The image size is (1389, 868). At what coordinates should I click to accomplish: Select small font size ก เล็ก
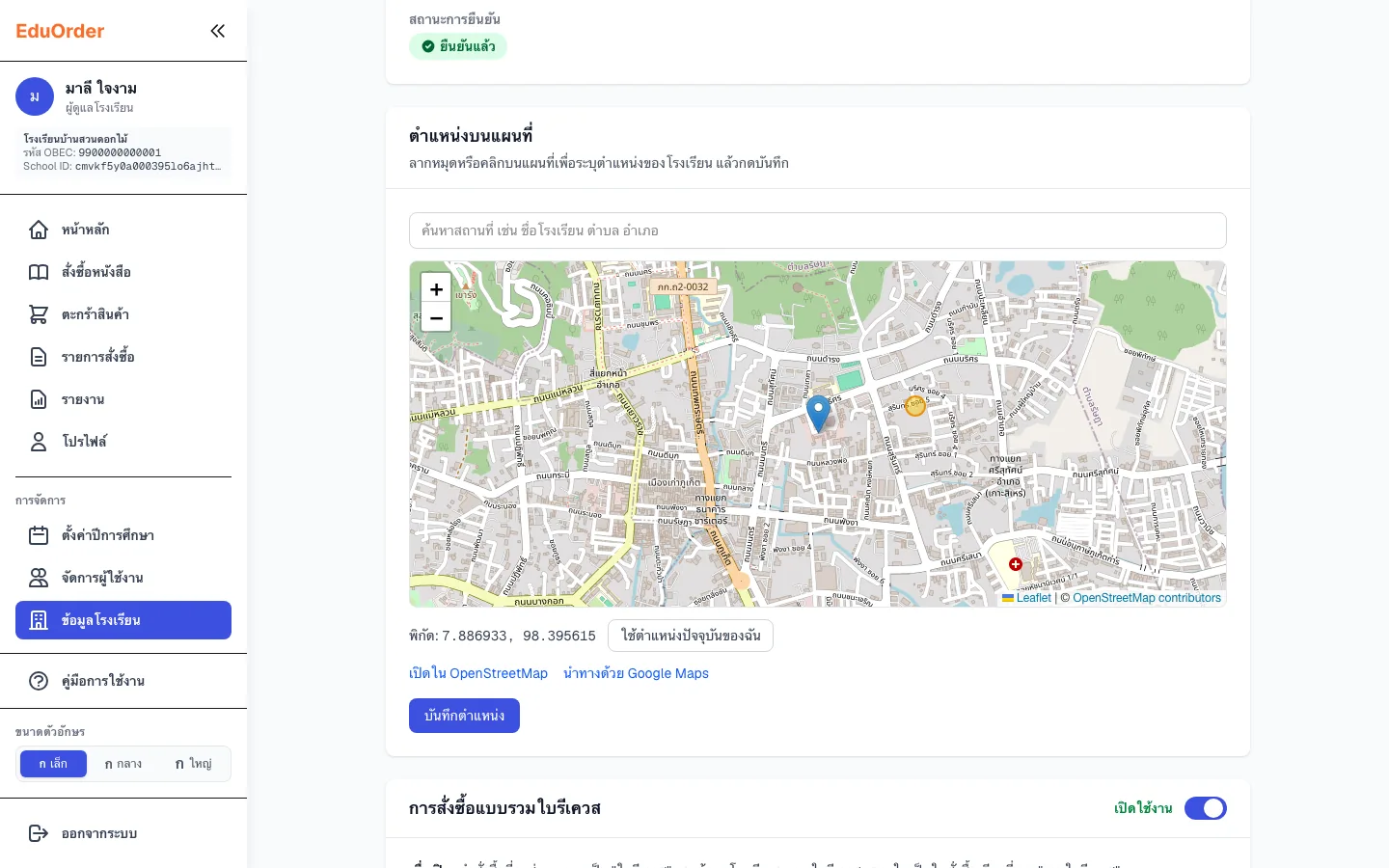53,764
